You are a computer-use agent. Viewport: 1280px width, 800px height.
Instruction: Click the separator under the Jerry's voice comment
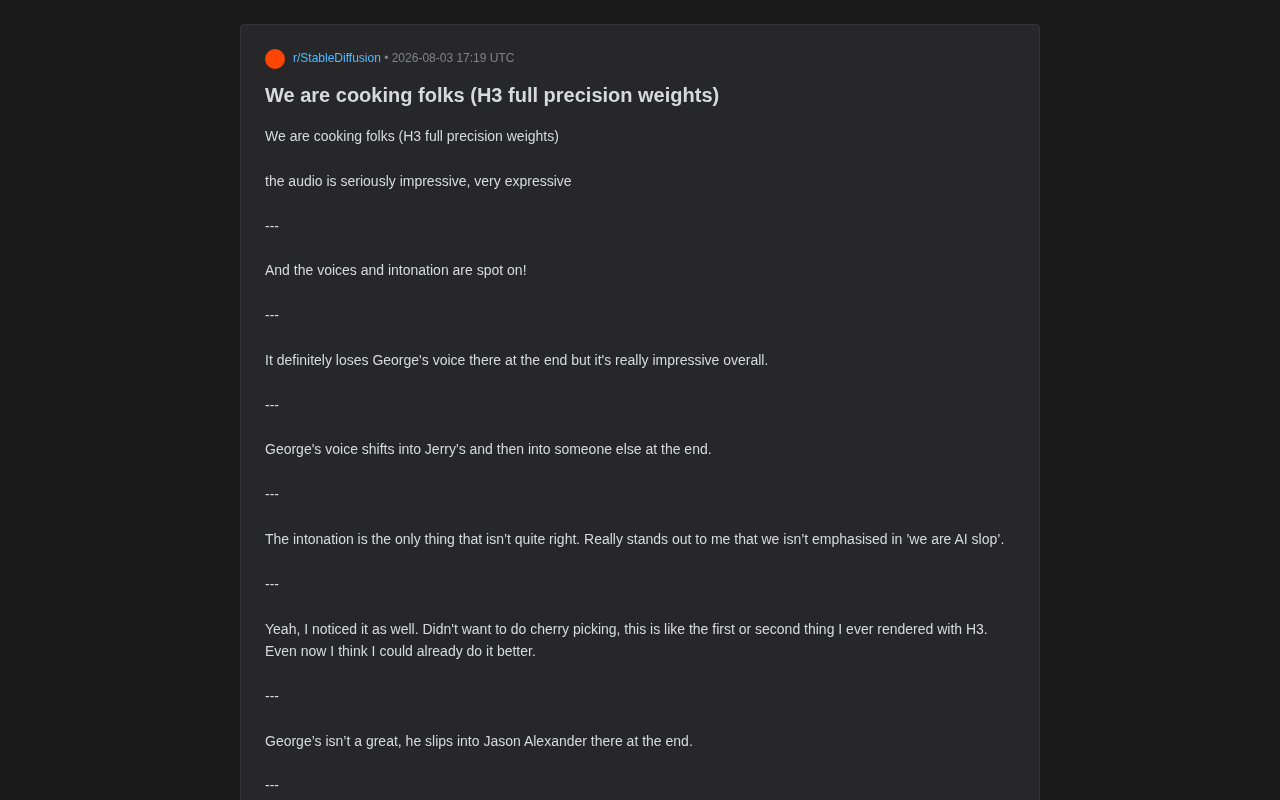click(272, 494)
